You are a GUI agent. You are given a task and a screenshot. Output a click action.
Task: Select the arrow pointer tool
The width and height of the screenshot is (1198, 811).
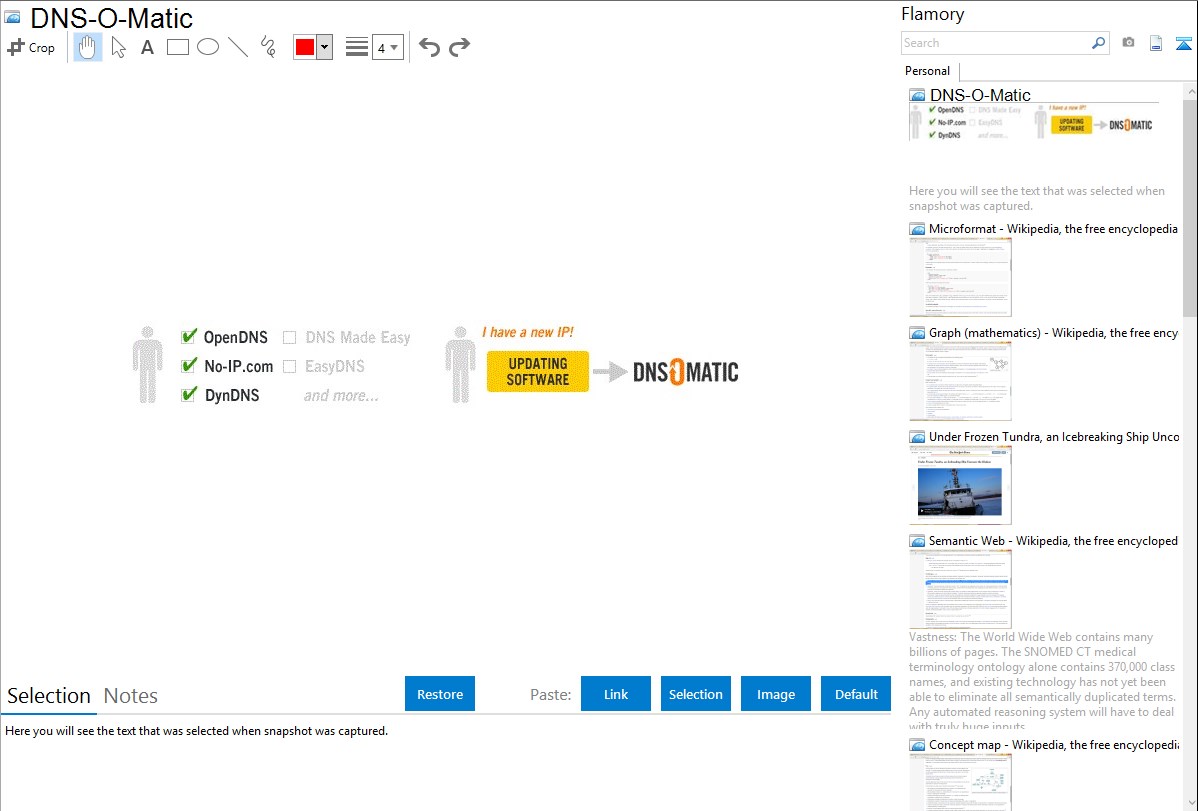118,47
